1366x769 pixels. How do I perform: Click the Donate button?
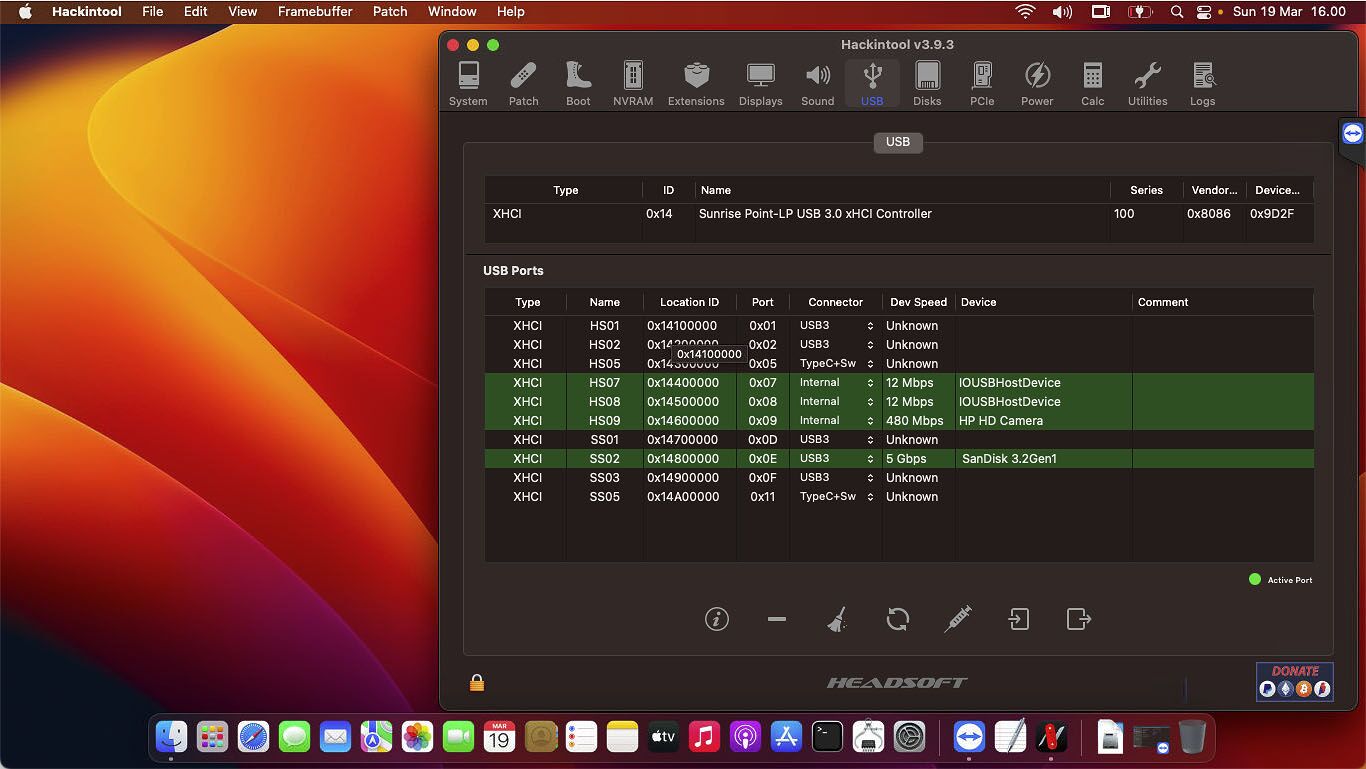1294,681
